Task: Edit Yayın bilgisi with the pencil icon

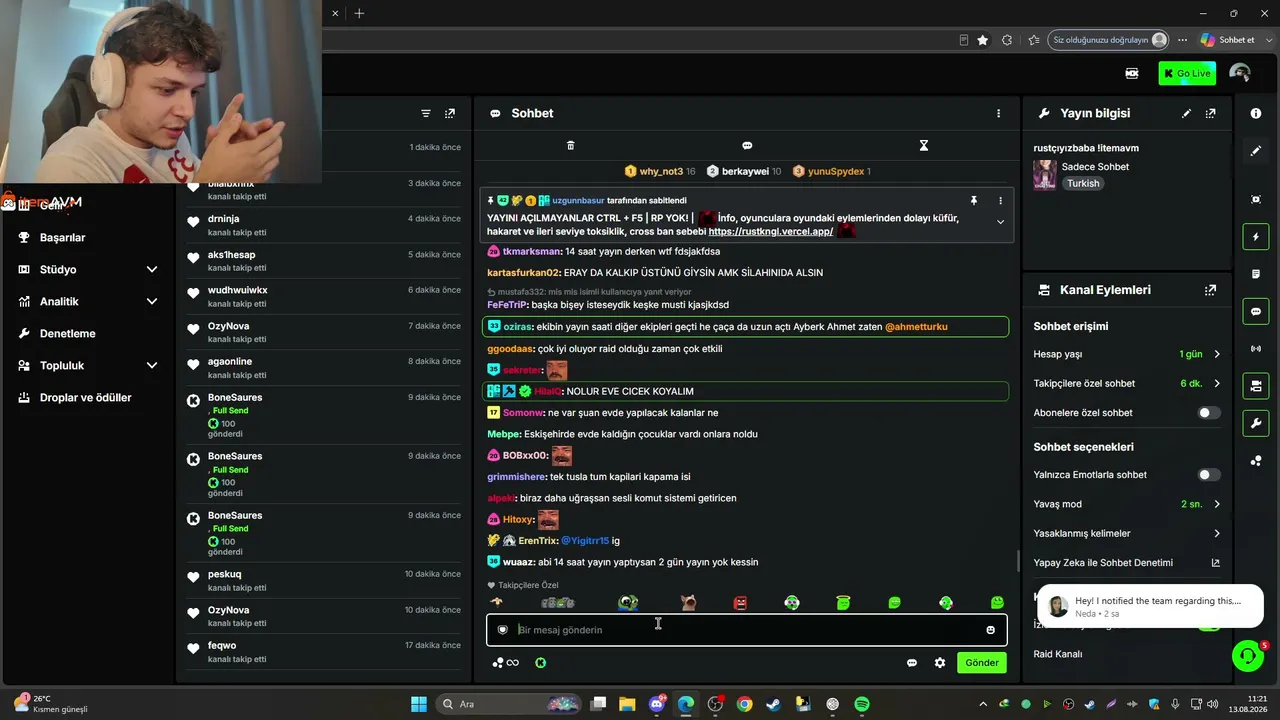Action: [x=1187, y=114]
